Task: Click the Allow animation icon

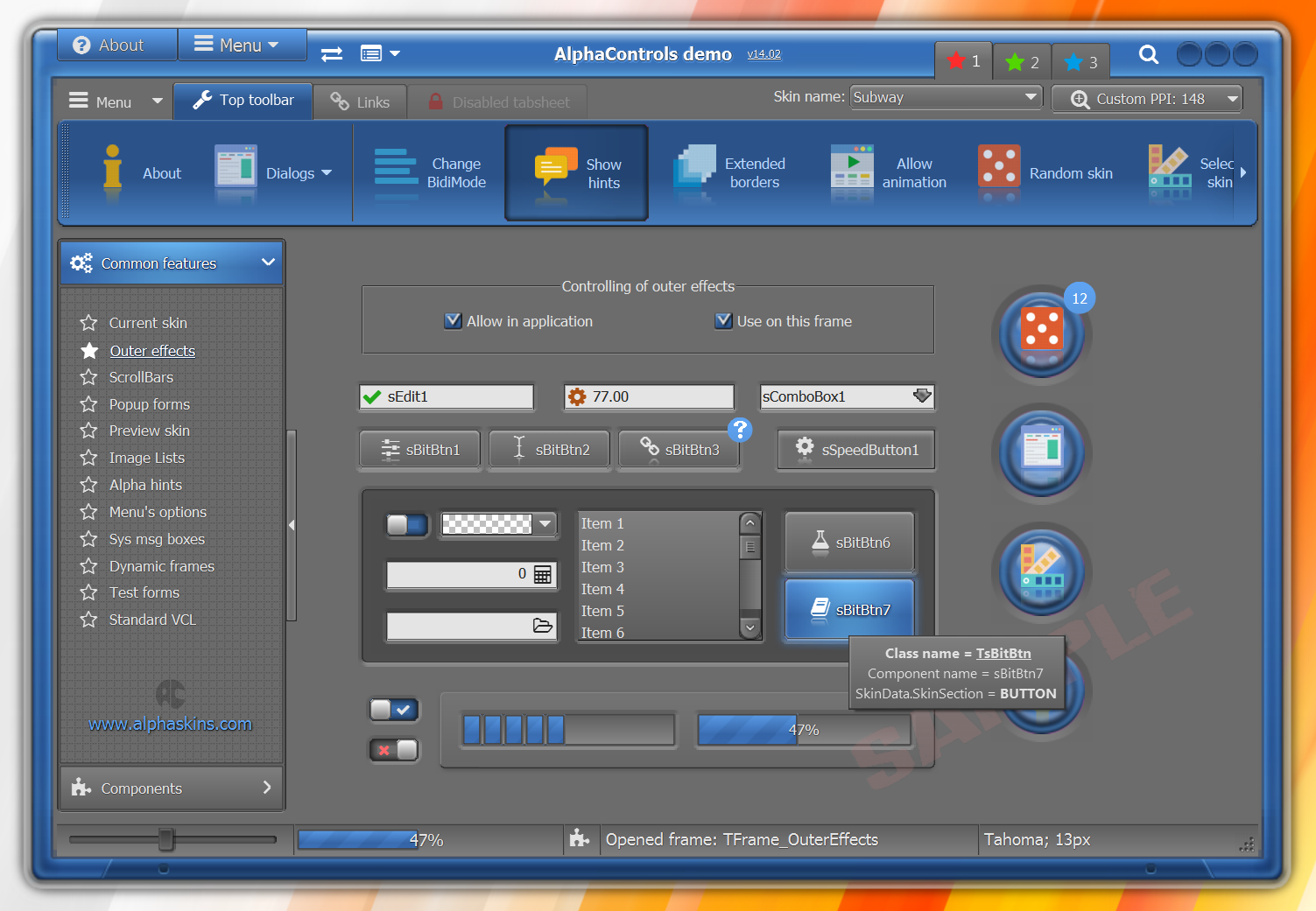Action: 852,167
